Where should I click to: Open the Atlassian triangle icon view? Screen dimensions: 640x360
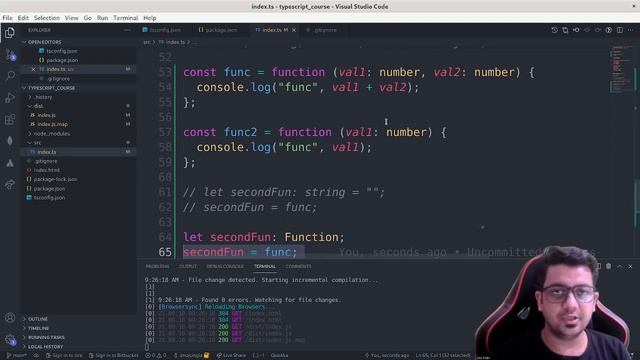10,163
